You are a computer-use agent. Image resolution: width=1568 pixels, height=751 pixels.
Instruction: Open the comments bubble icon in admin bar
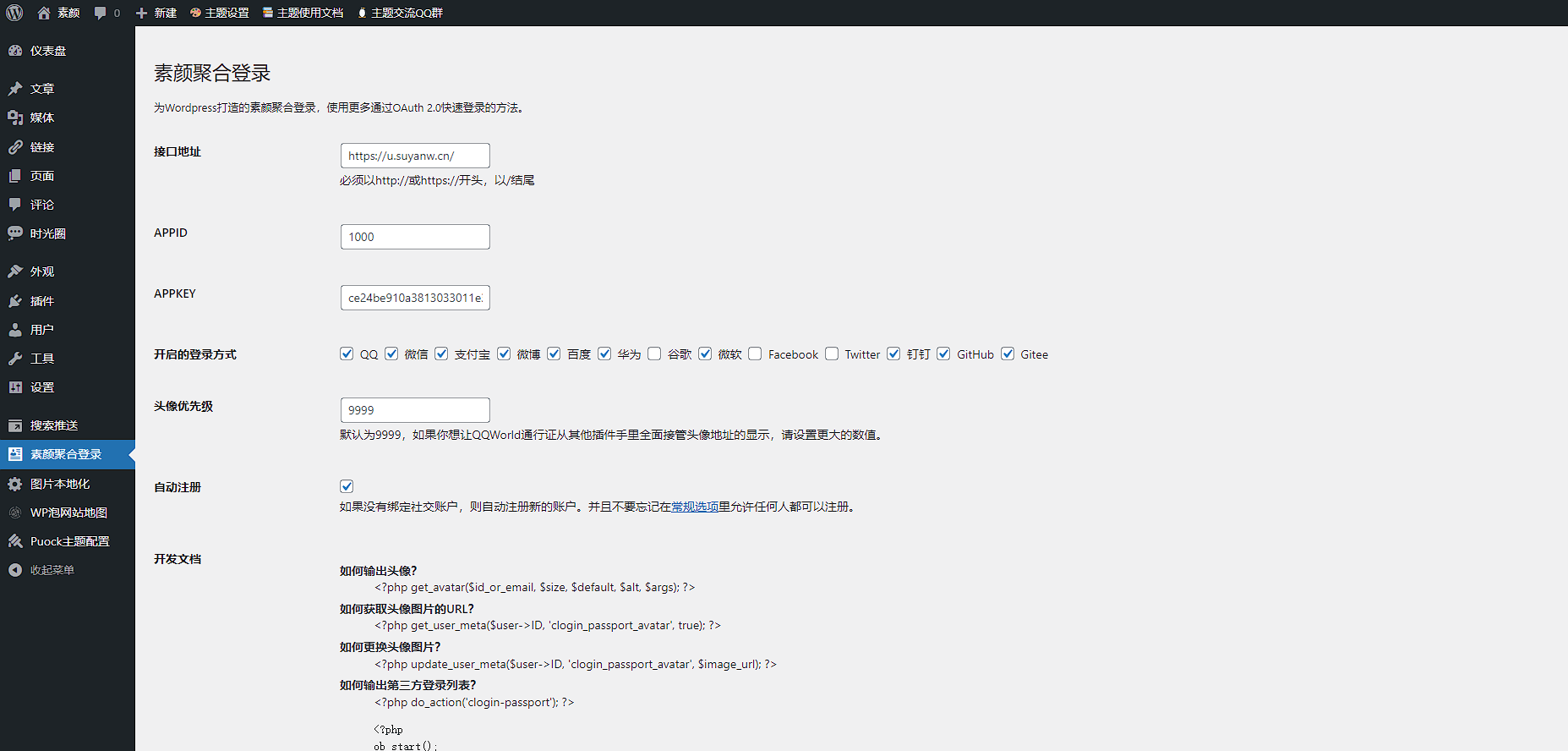(x=101, y=13)
